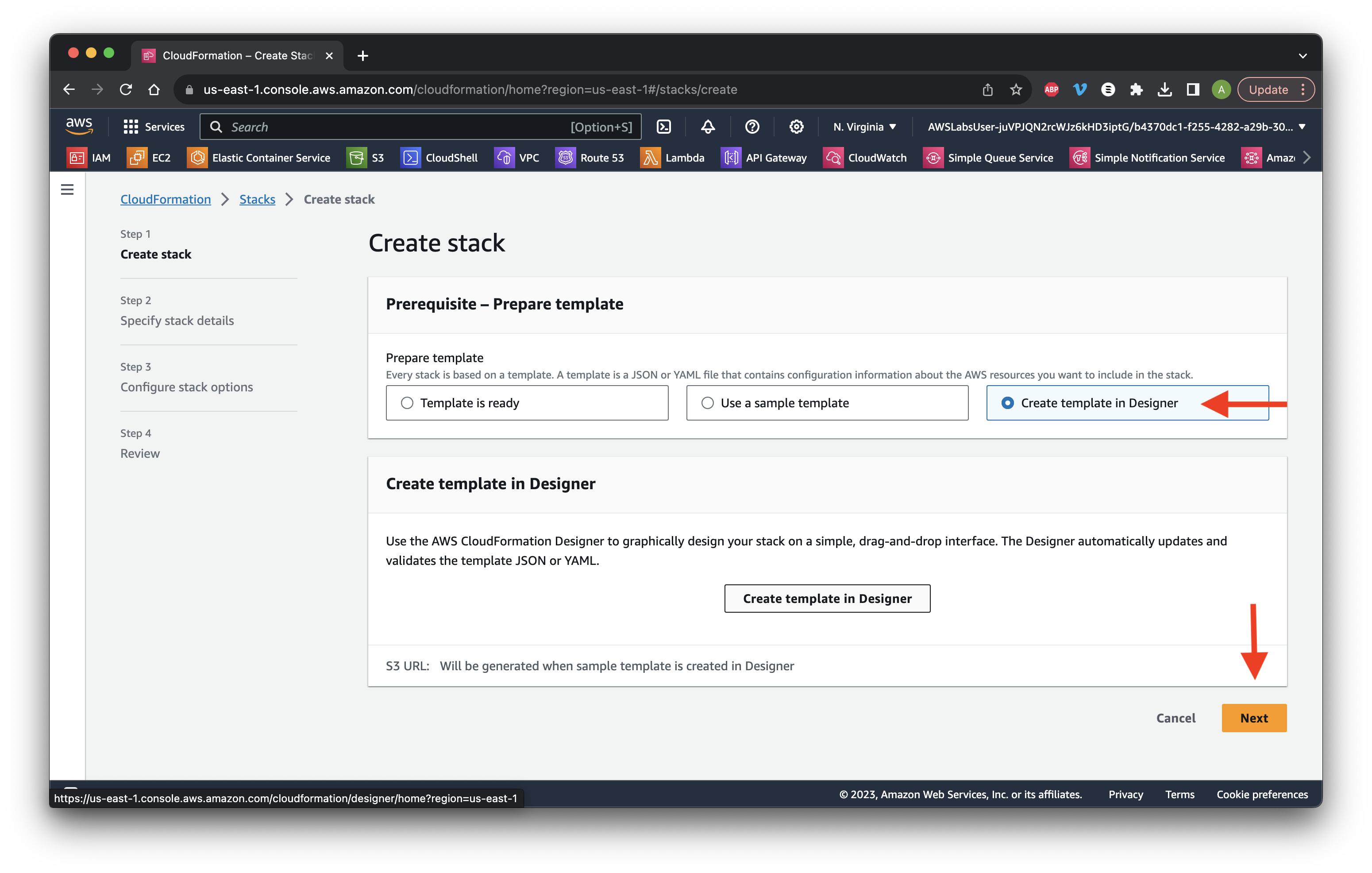Go back in browser history

(x=69, y=89)
